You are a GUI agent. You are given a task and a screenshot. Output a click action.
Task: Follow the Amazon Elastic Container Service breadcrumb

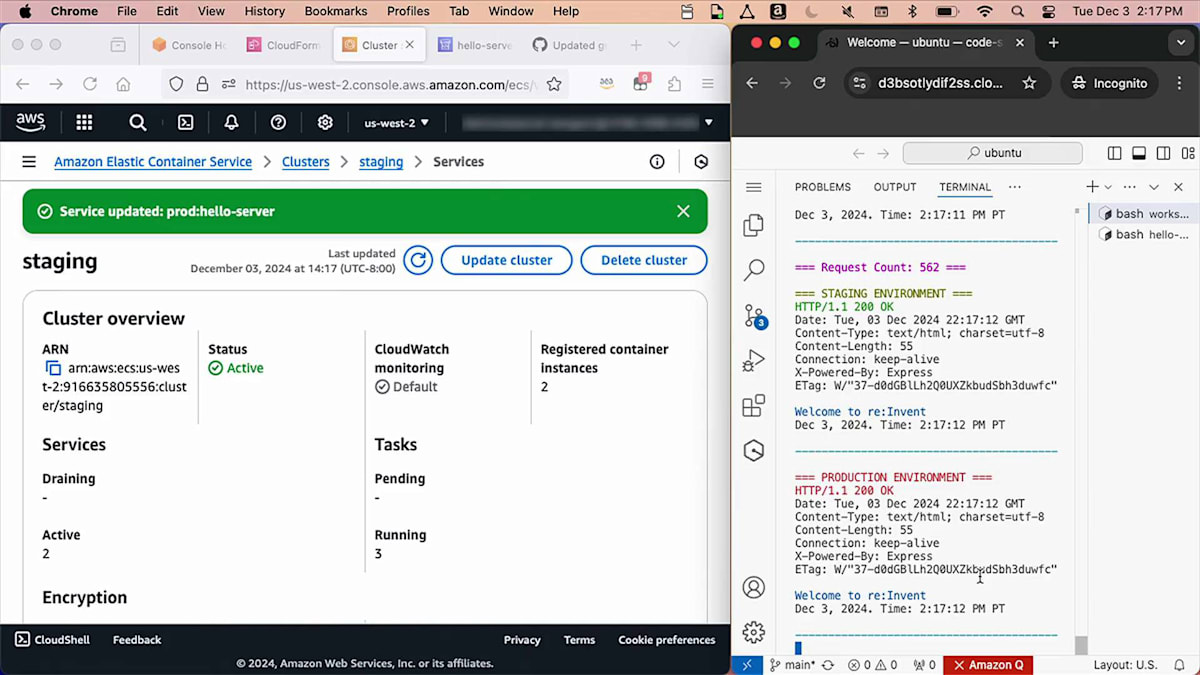coord(153,161)
